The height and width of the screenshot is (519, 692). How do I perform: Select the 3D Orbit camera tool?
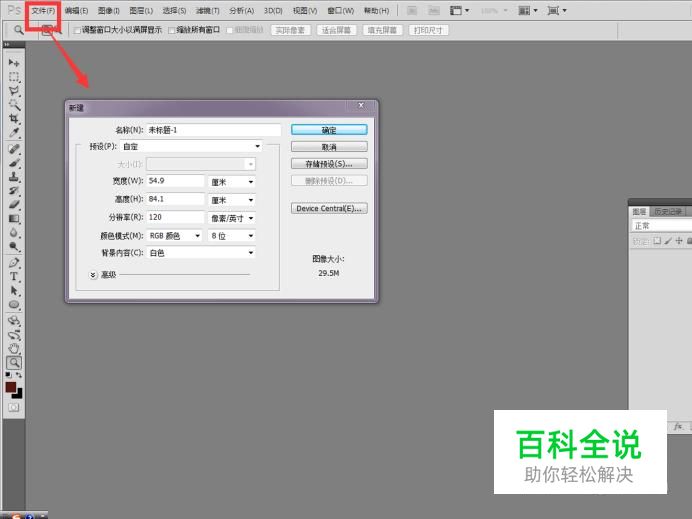pyautogui.click(x=14, y=335)
